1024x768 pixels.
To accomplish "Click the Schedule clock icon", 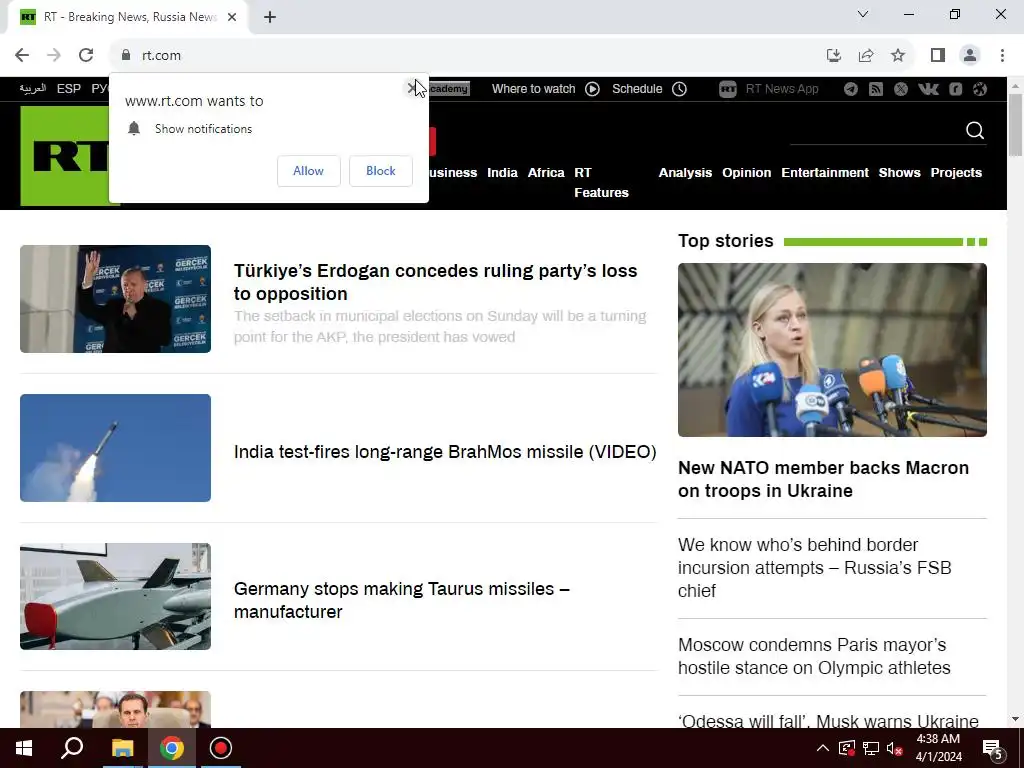I will pos(680,89).
